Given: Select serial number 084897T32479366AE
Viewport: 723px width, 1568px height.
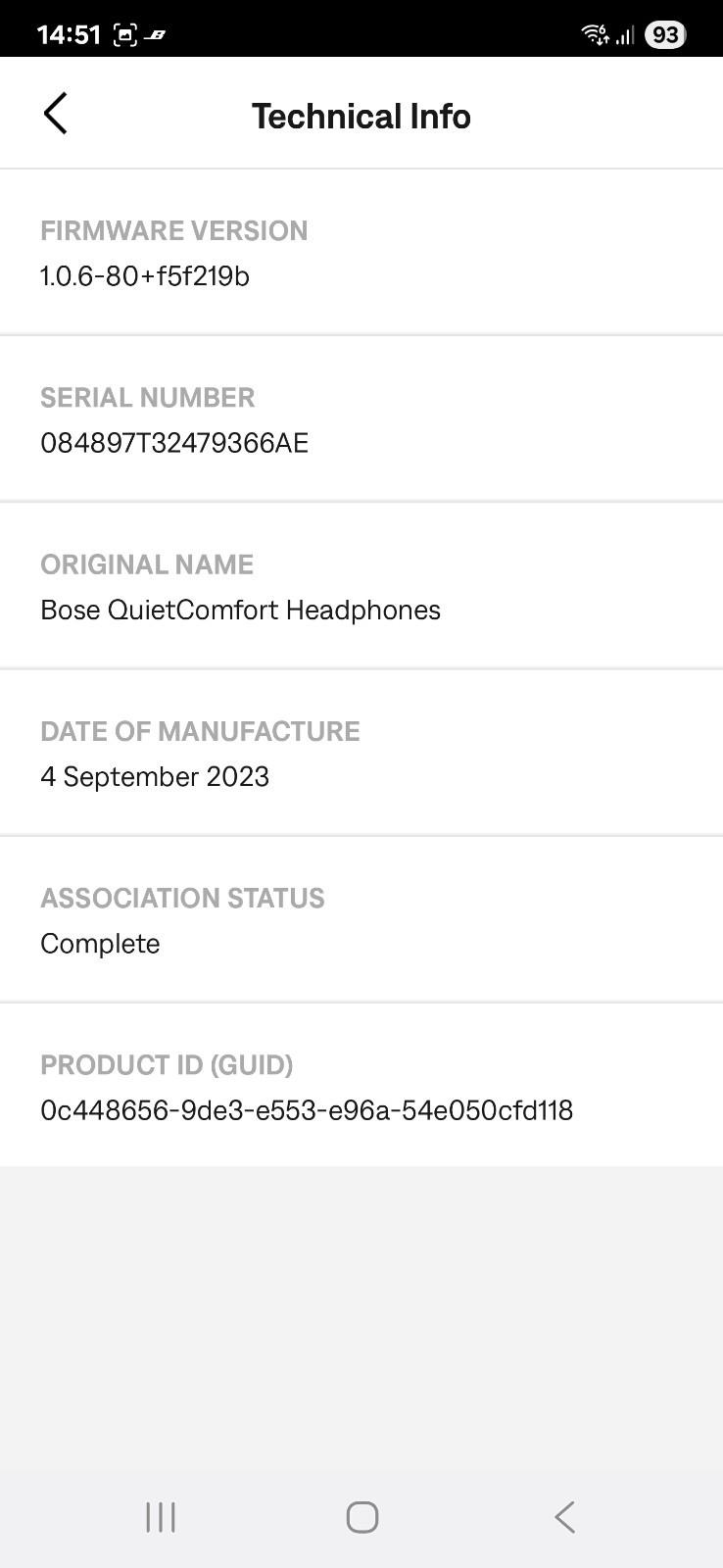Looking at the screenshot, I should 174,443.
